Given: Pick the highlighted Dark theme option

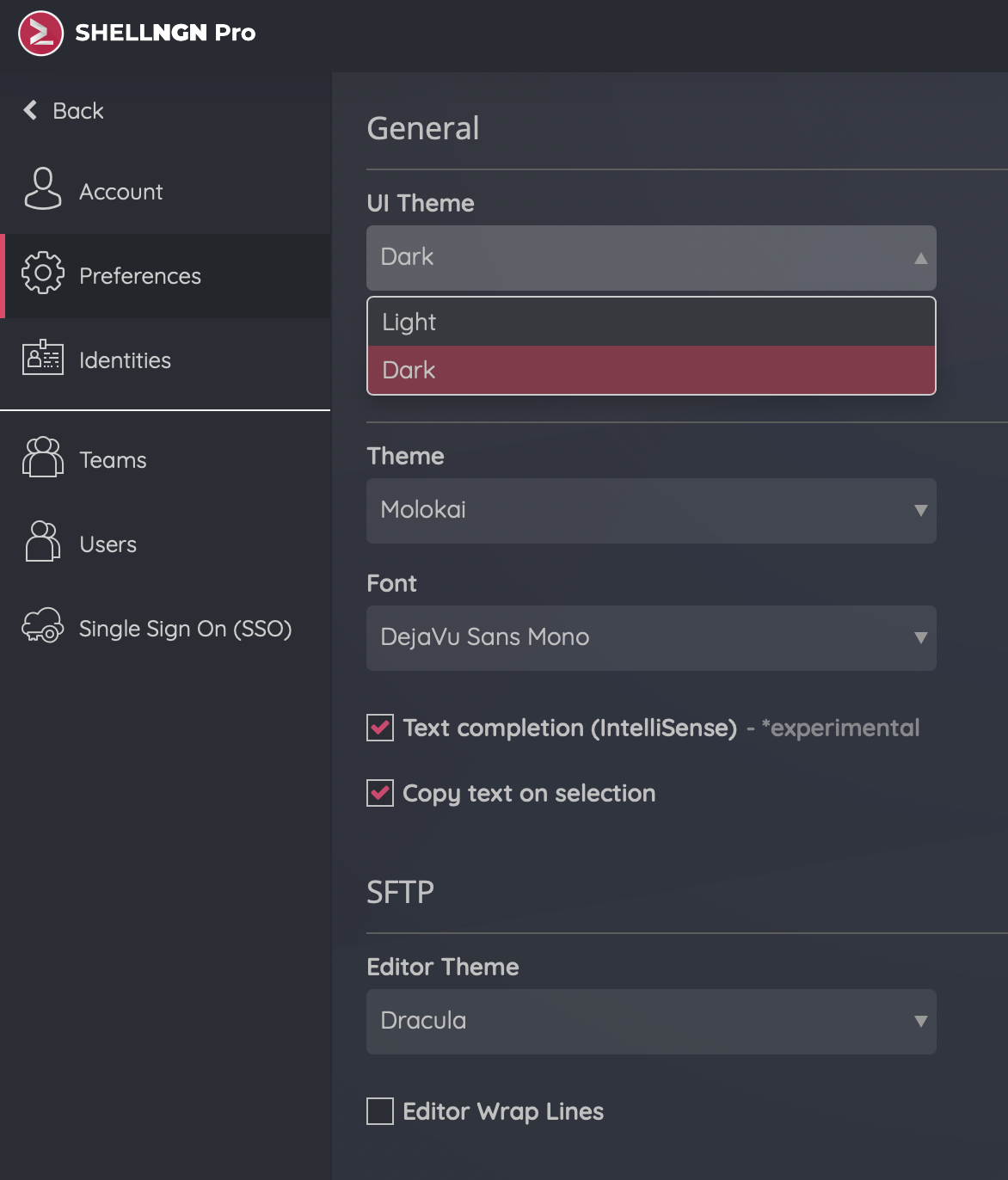Looking at the screenshot, I should (x=651, y=370).
